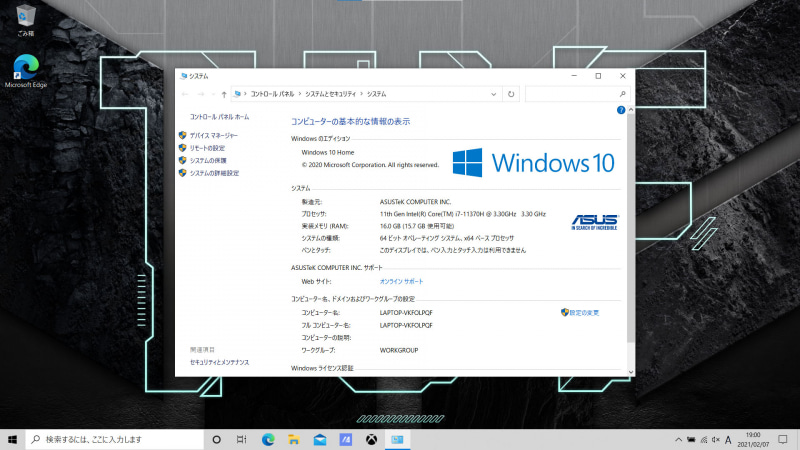
Task: Open Task View on taskbar
Action: coord(241,439)
